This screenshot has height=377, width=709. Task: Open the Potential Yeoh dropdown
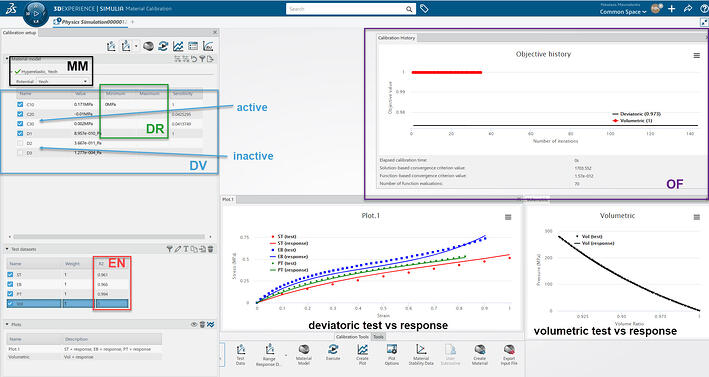pos(62,81)
